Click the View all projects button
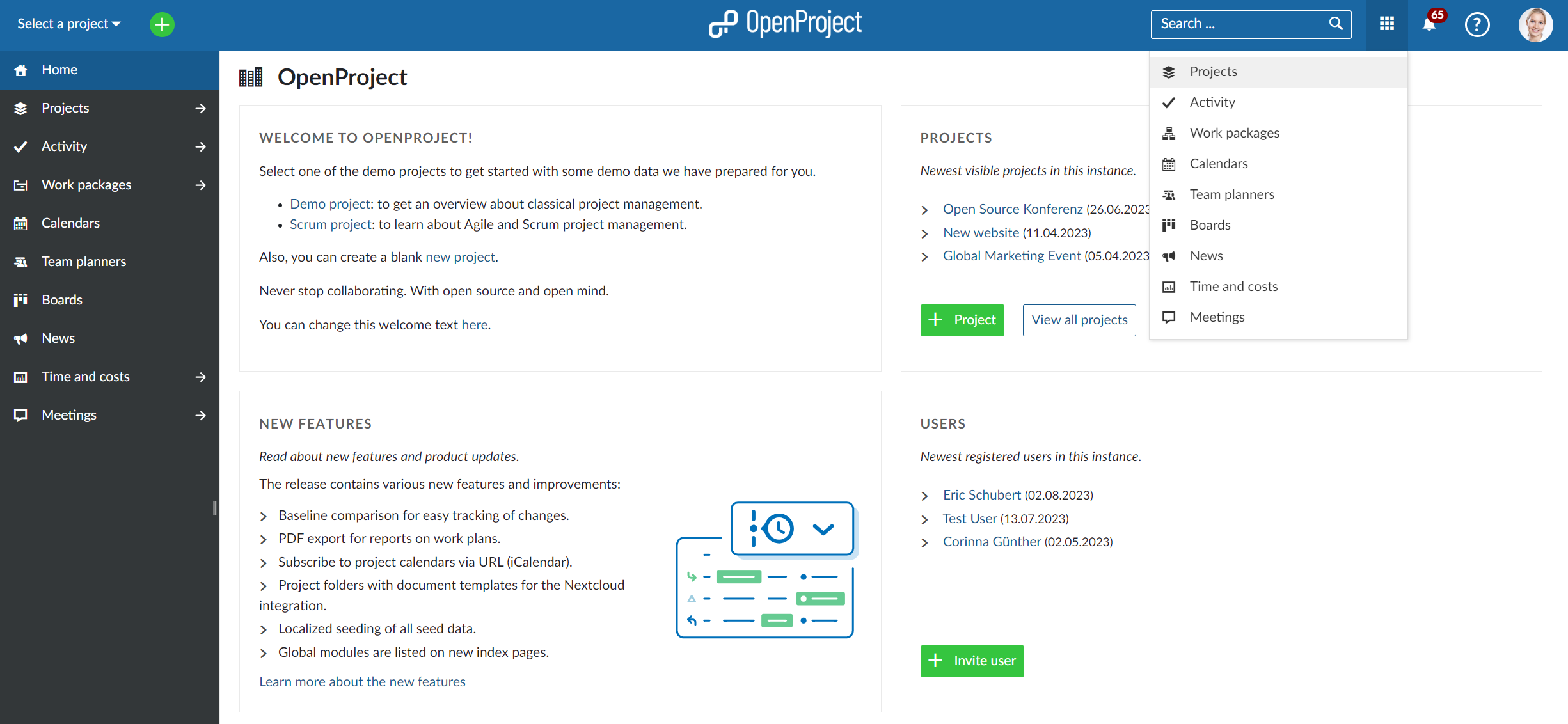The width and height of the screenshot is (1568, 724). (x=1080, y=318)
